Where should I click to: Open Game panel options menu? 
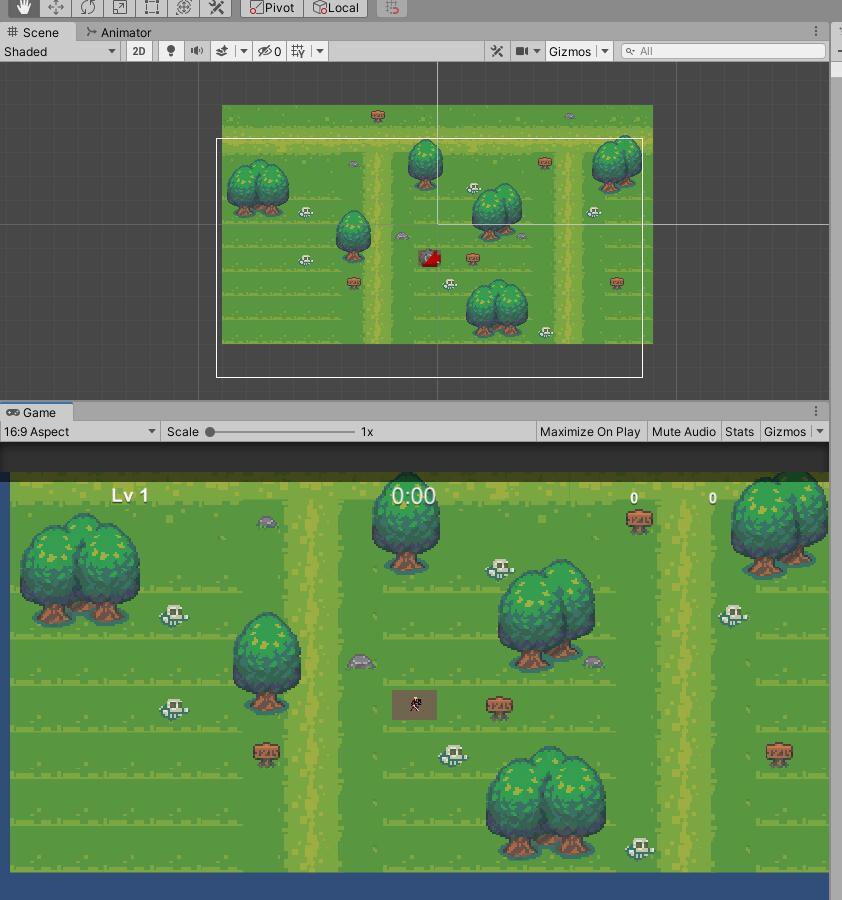pos(816,411)
